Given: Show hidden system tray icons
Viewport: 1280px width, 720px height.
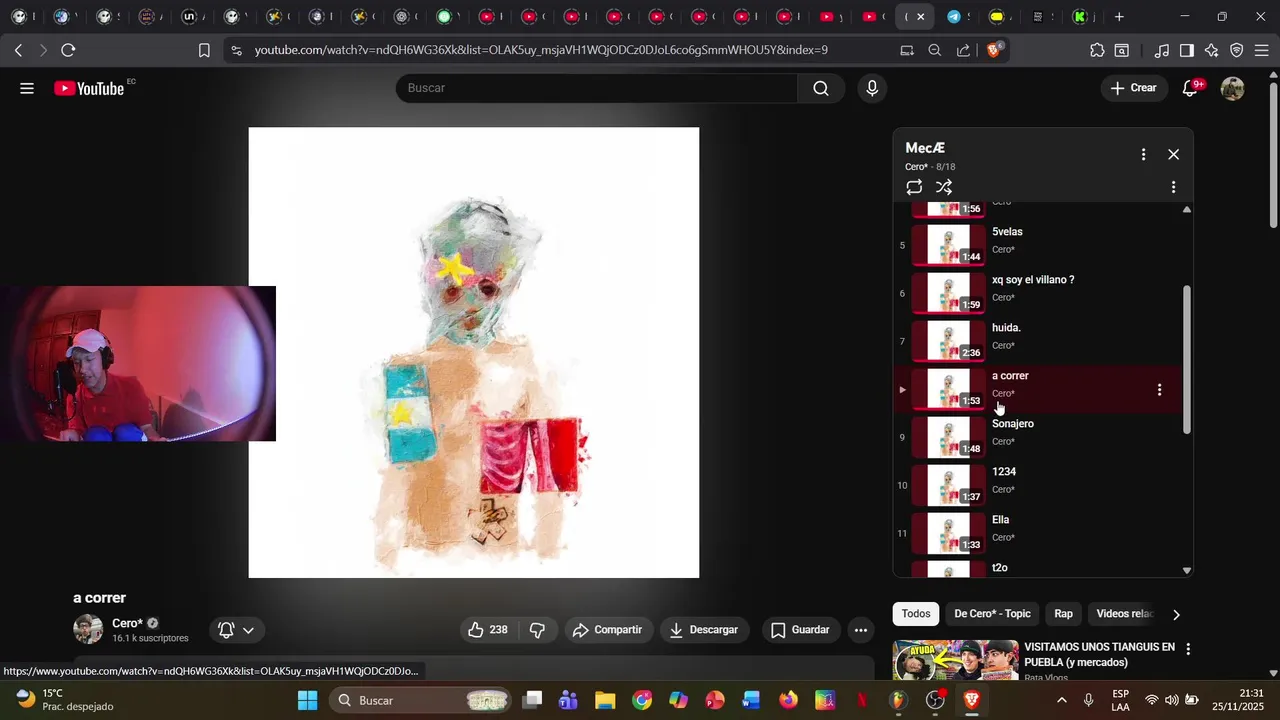Looking at the screenshot, I should 1061,700.
